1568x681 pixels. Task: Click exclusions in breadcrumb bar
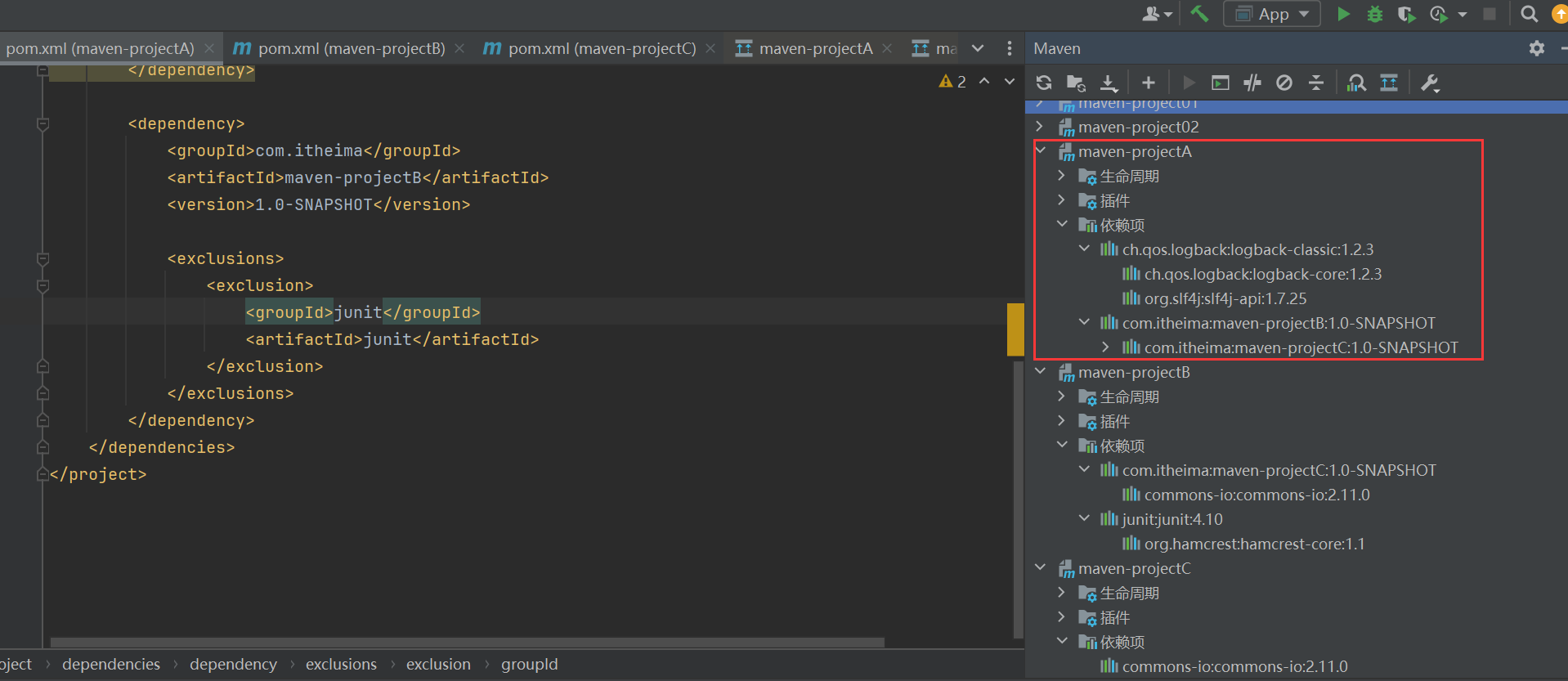click(x=341, y=664)
